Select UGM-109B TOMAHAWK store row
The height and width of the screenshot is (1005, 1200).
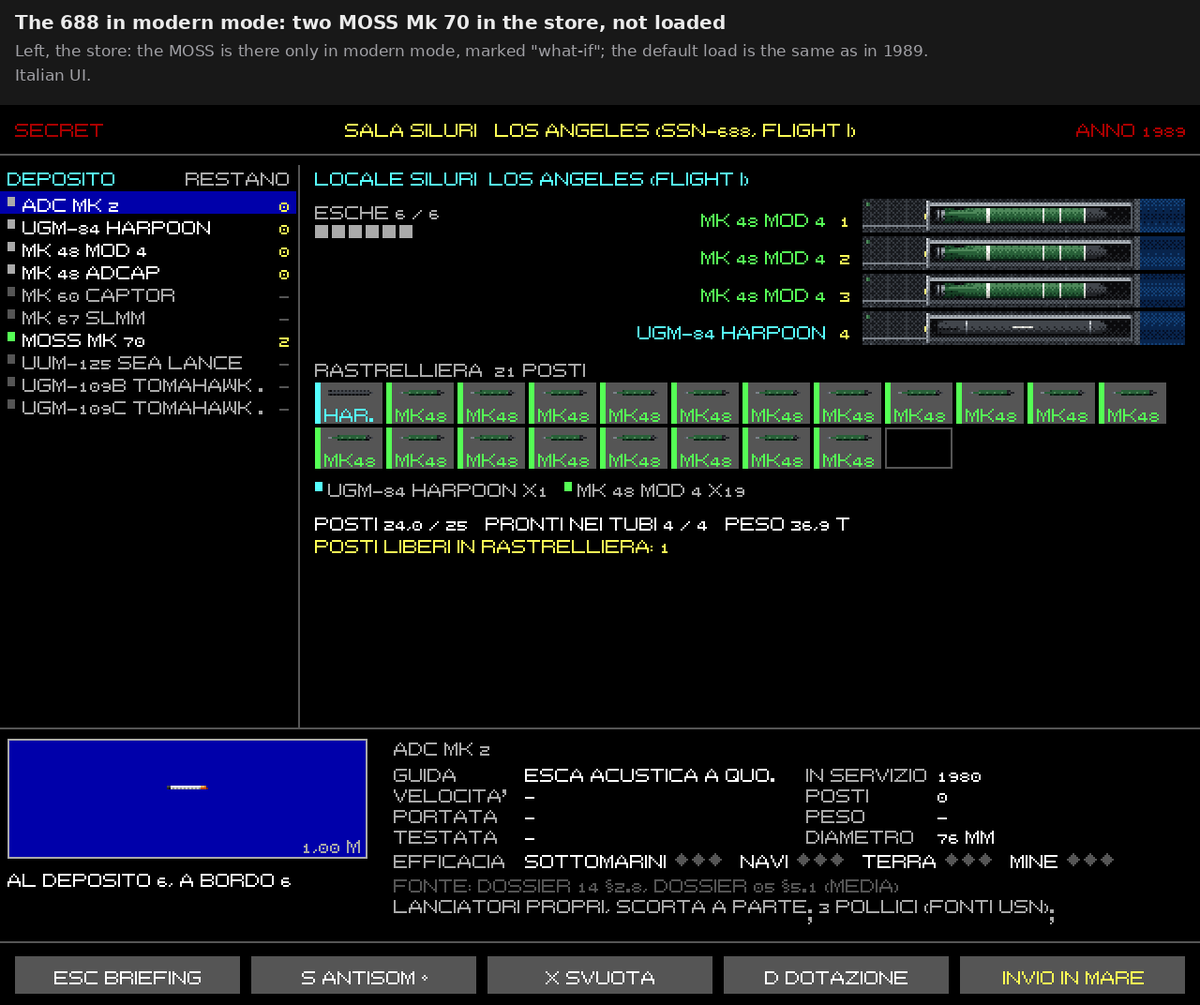coord(148,385)
